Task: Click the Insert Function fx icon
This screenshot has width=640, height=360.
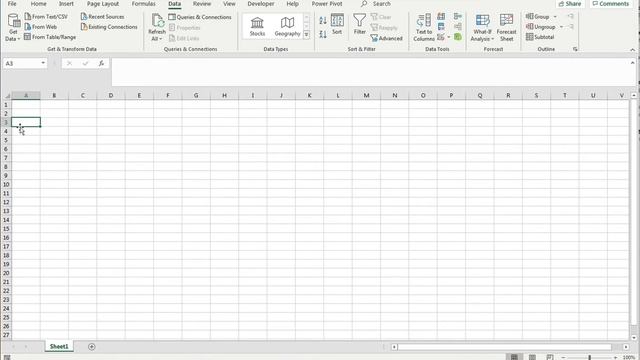Action: pyautogui.click(x=101, y=63)
